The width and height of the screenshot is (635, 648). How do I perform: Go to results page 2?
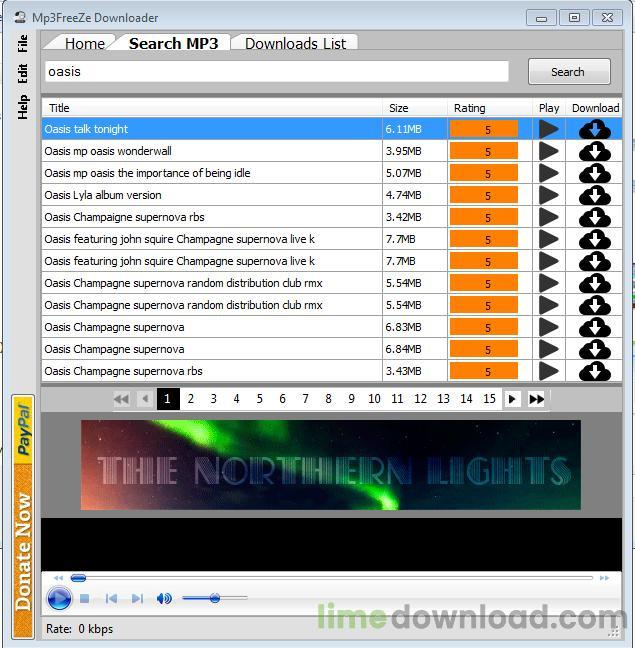coord(190,399)
